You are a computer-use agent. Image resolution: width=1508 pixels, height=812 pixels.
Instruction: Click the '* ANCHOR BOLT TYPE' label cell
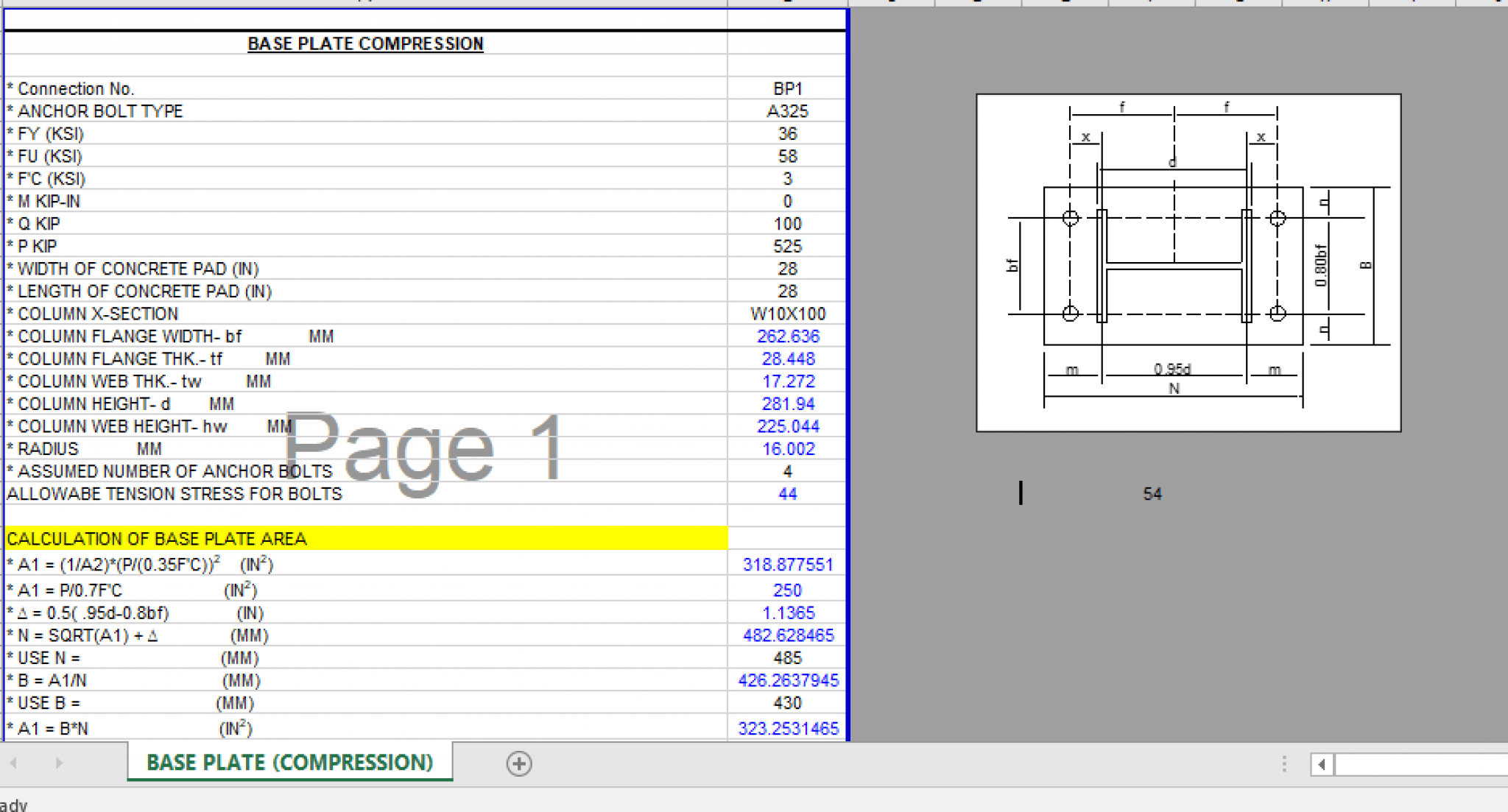click(366, 111)
